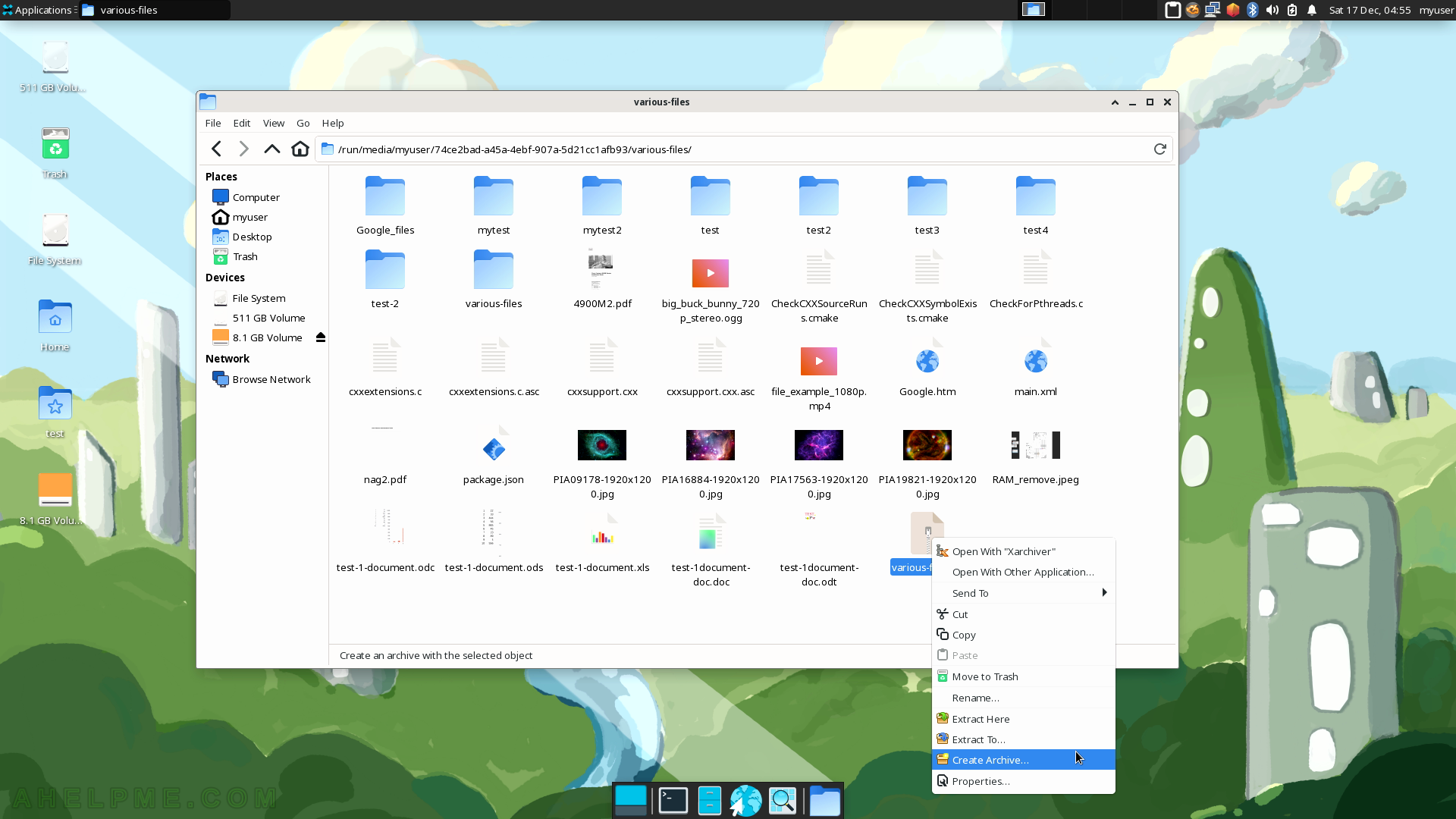
Task: Select the RAM_remove.jpeg thumbnail
Action: 1036,445
